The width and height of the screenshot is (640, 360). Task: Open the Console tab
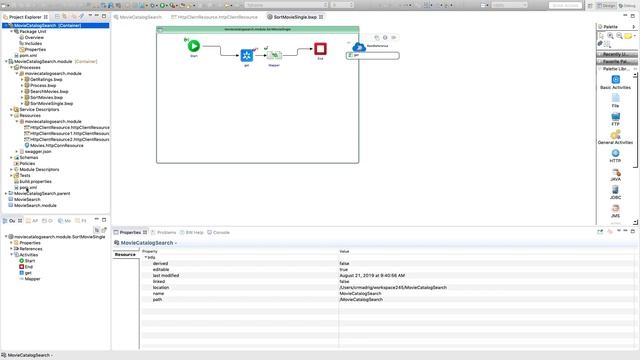[218, 232]
